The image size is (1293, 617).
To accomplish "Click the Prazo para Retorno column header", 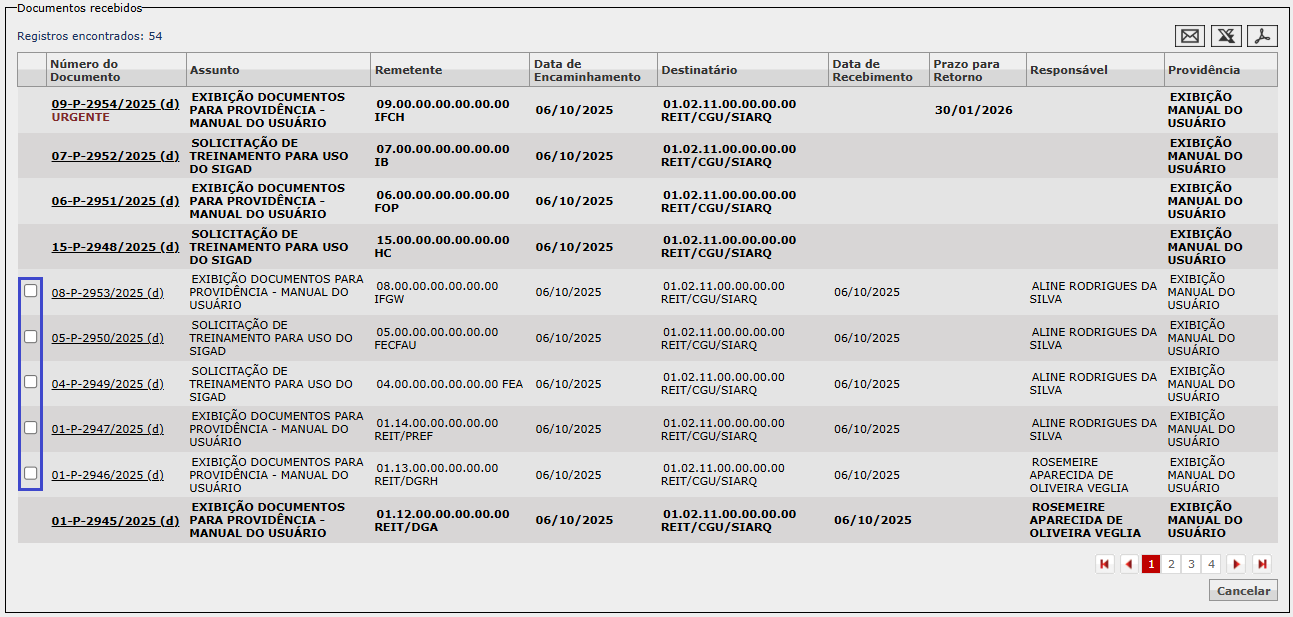I will point(965,70).
